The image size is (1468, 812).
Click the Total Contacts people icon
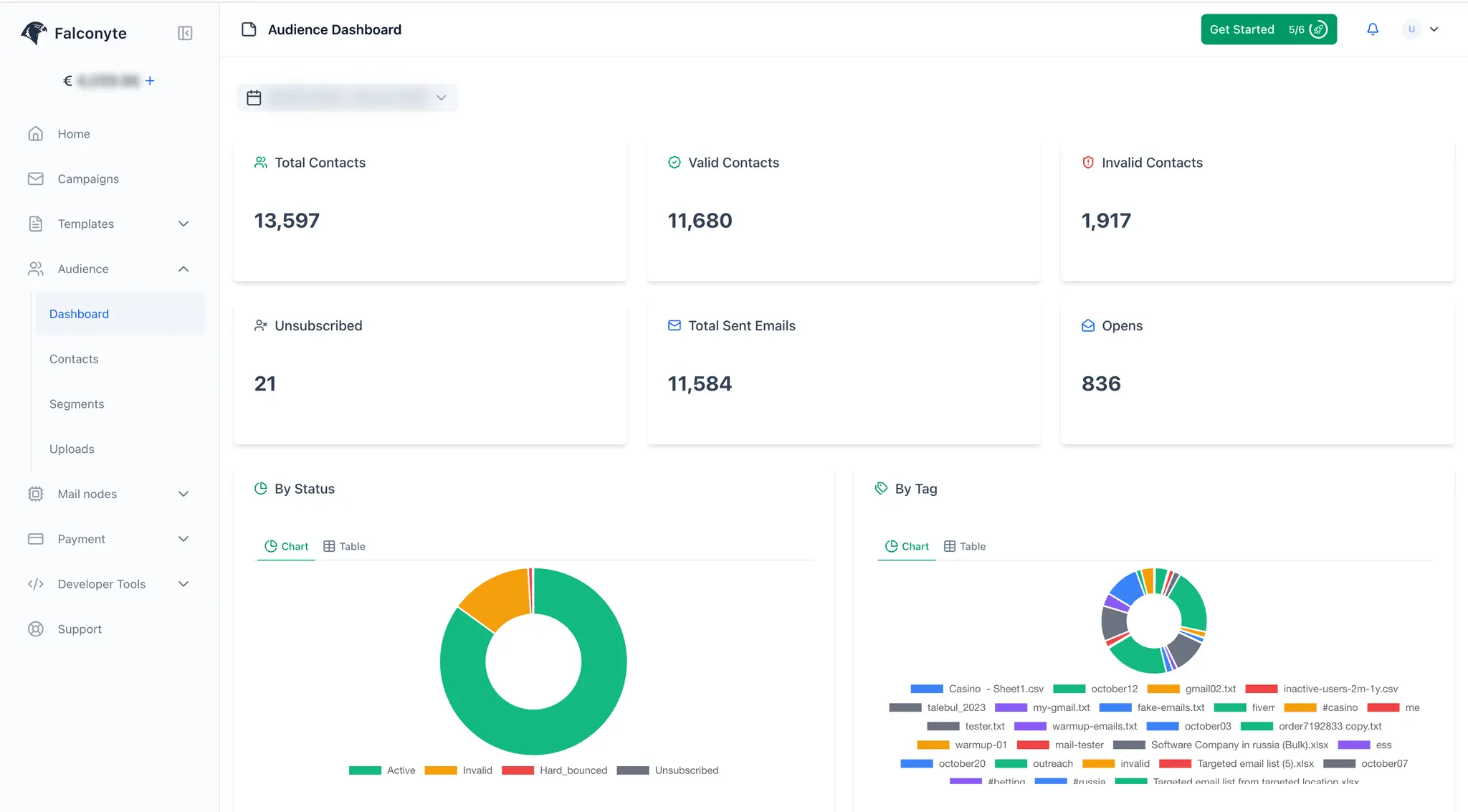261,163
